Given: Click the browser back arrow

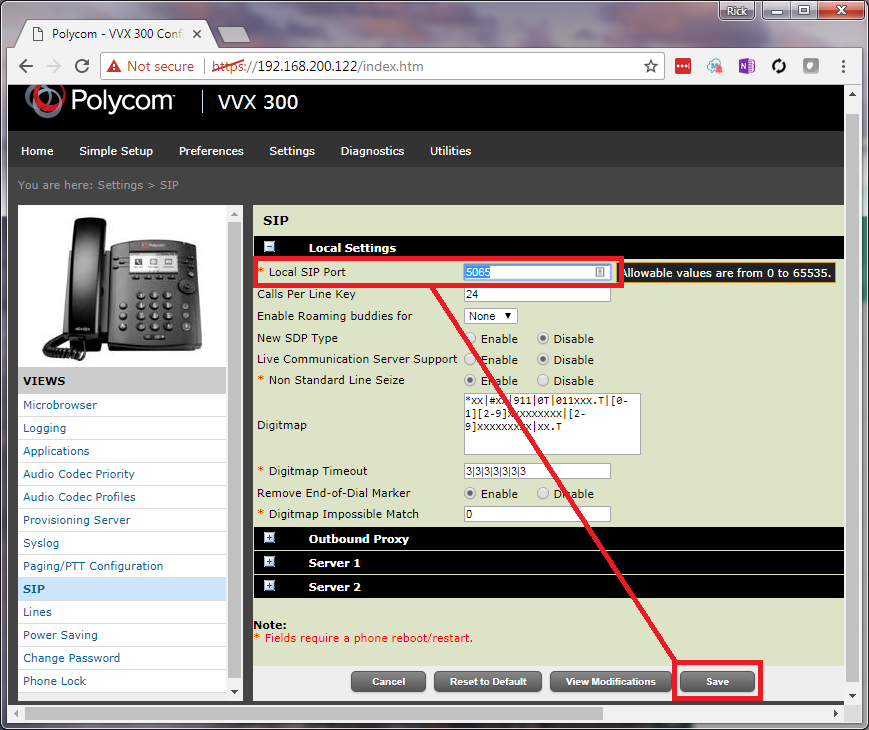Looking at the screenshot, I should tap(26, 67).
